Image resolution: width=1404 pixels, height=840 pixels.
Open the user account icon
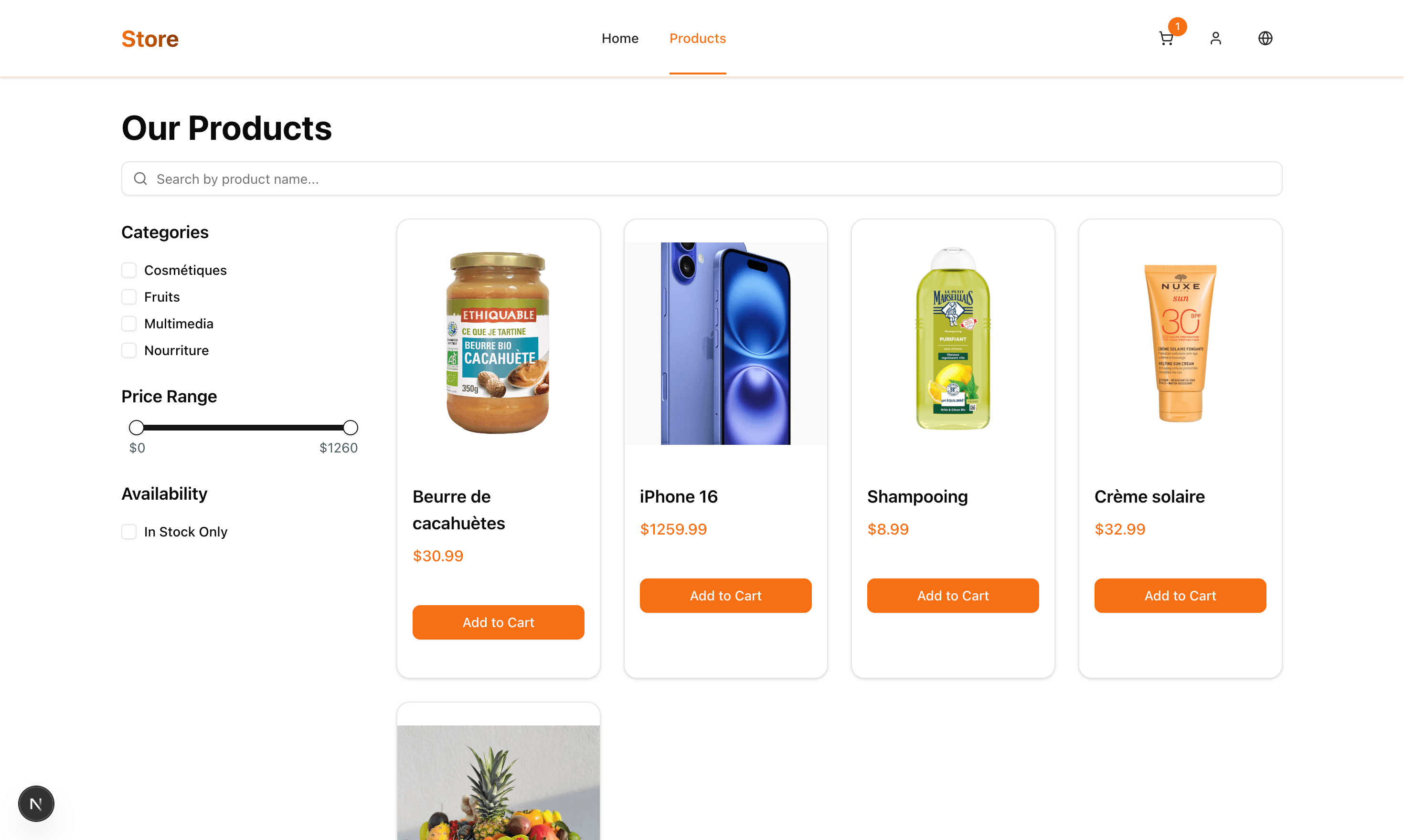point(1215,38)
